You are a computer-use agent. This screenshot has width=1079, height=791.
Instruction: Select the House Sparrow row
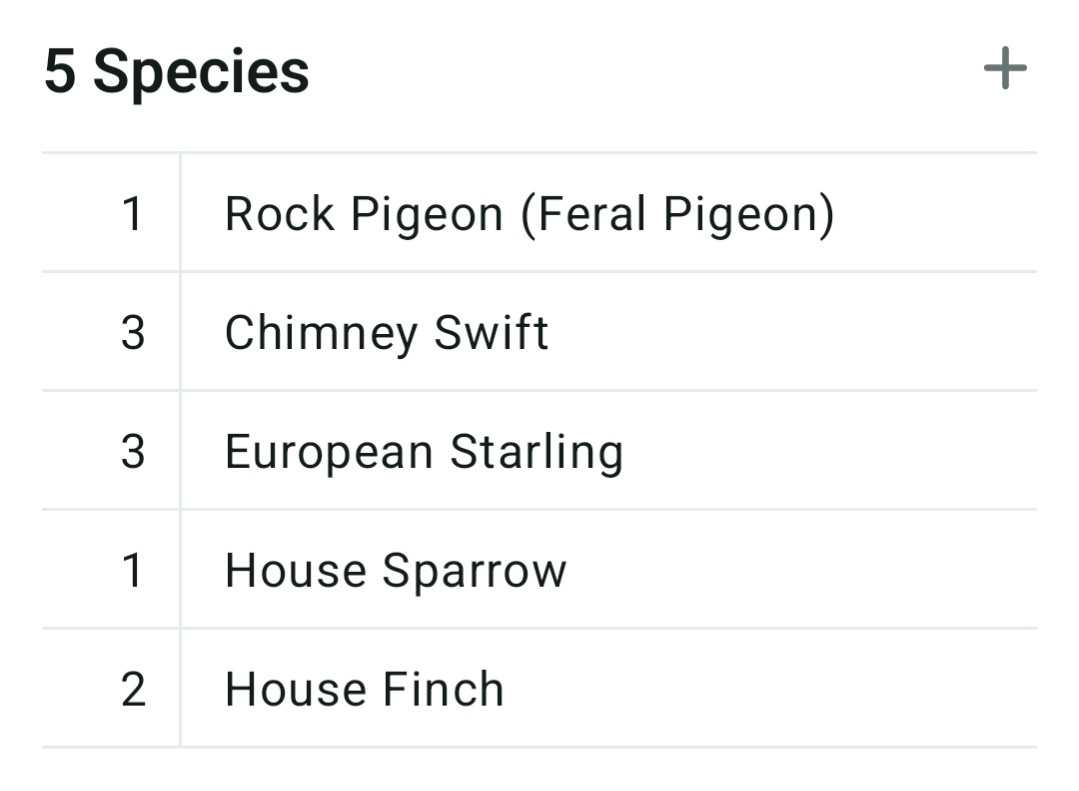click(539, 569)
